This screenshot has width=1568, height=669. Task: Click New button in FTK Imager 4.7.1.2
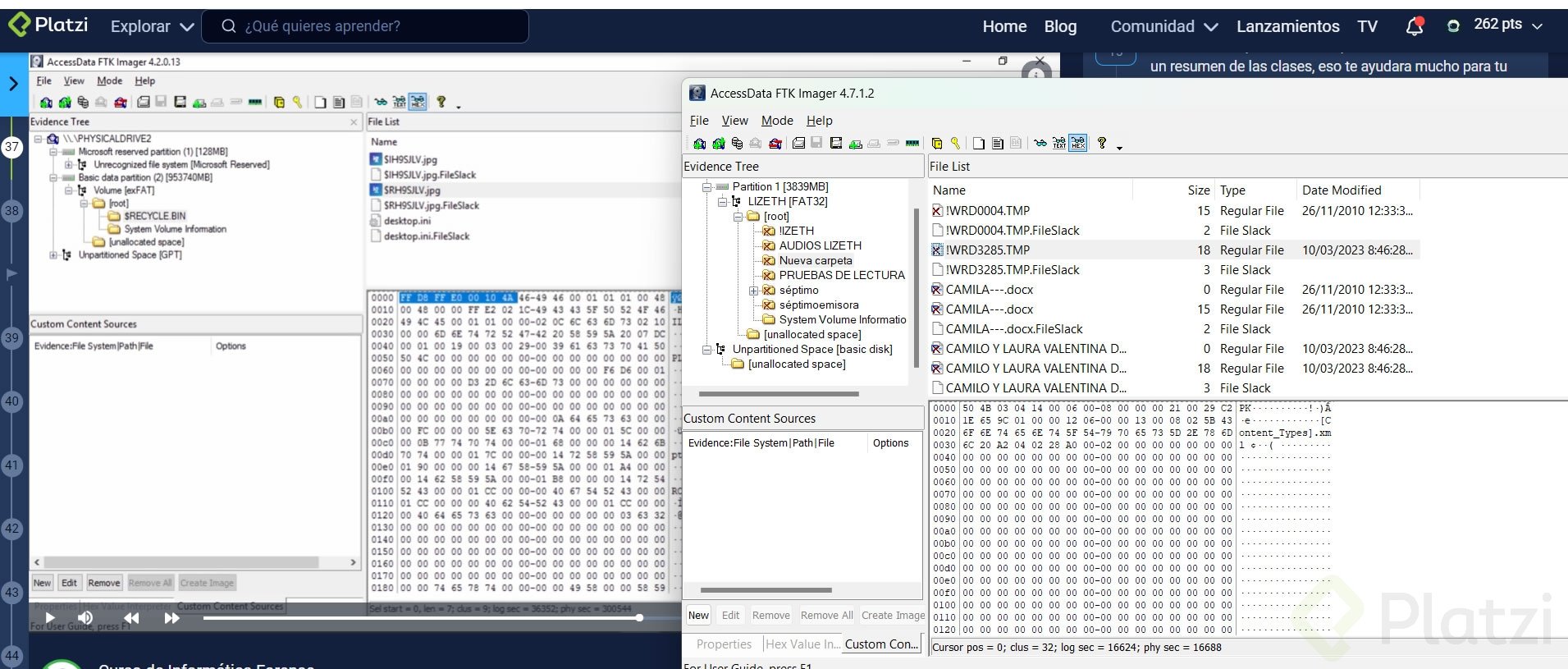click(x=698, y=615)
